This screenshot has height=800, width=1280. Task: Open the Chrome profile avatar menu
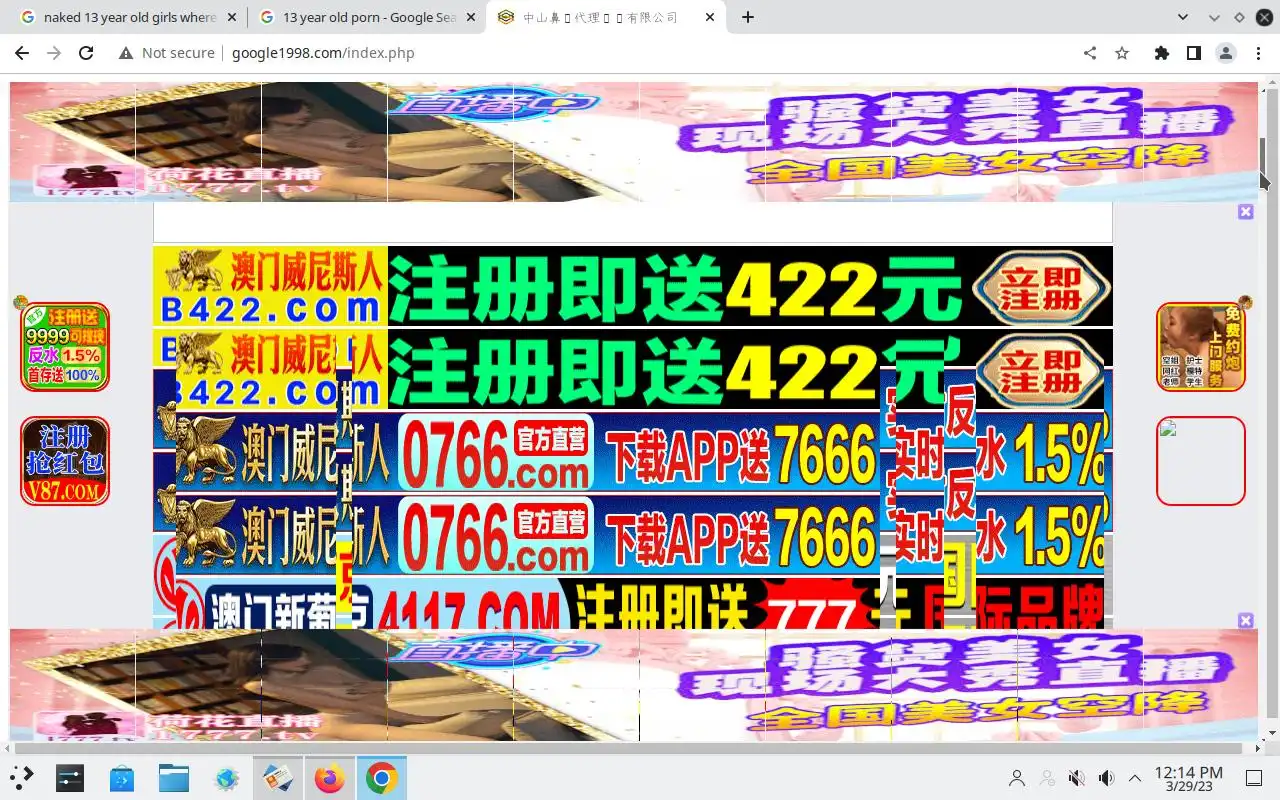tap(1226, 53)
